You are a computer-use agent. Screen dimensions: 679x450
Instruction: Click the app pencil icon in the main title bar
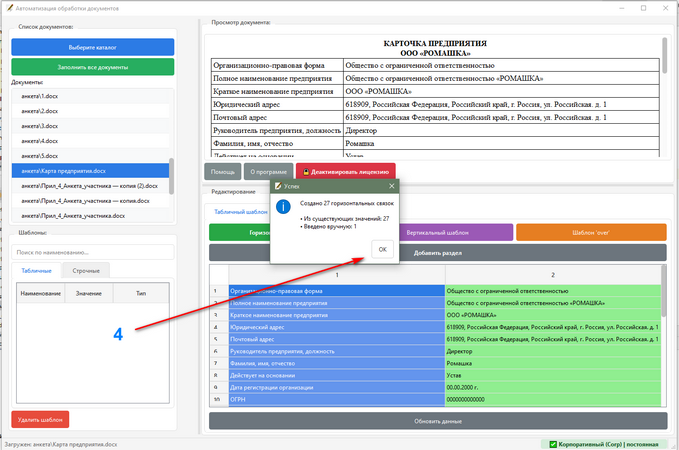[10, 8]
